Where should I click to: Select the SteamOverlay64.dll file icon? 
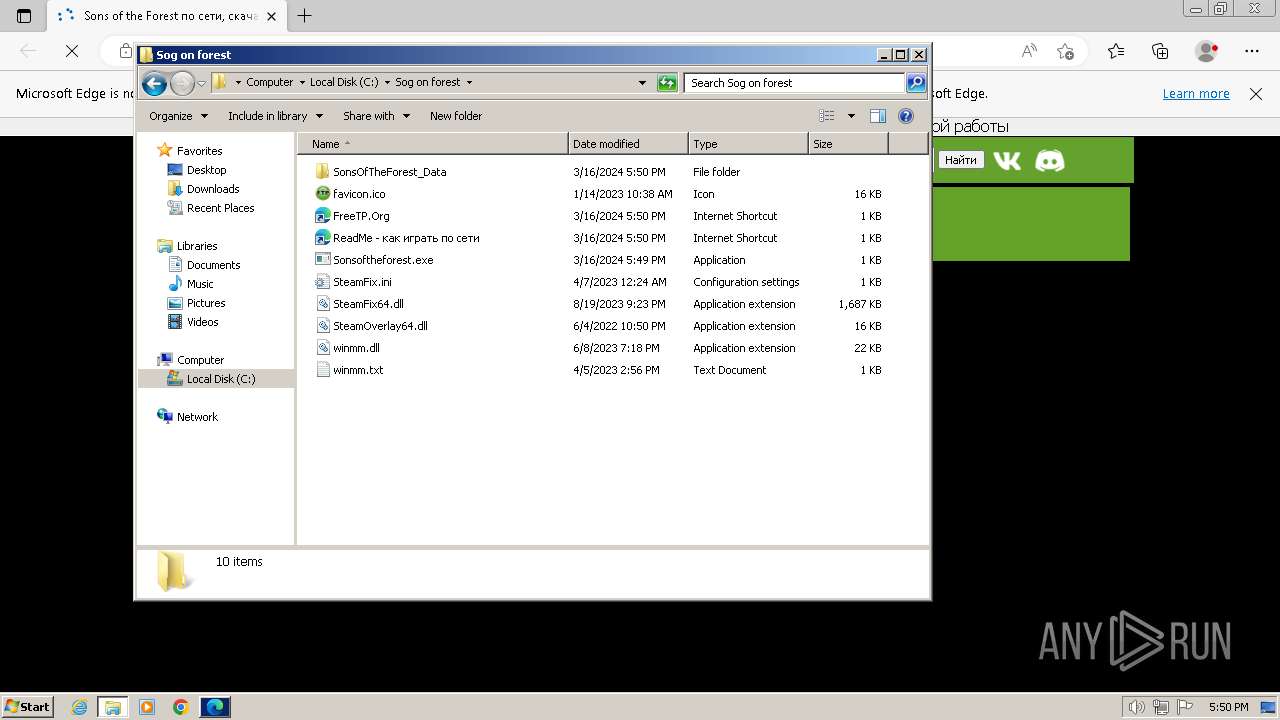[x=322, y=326]
